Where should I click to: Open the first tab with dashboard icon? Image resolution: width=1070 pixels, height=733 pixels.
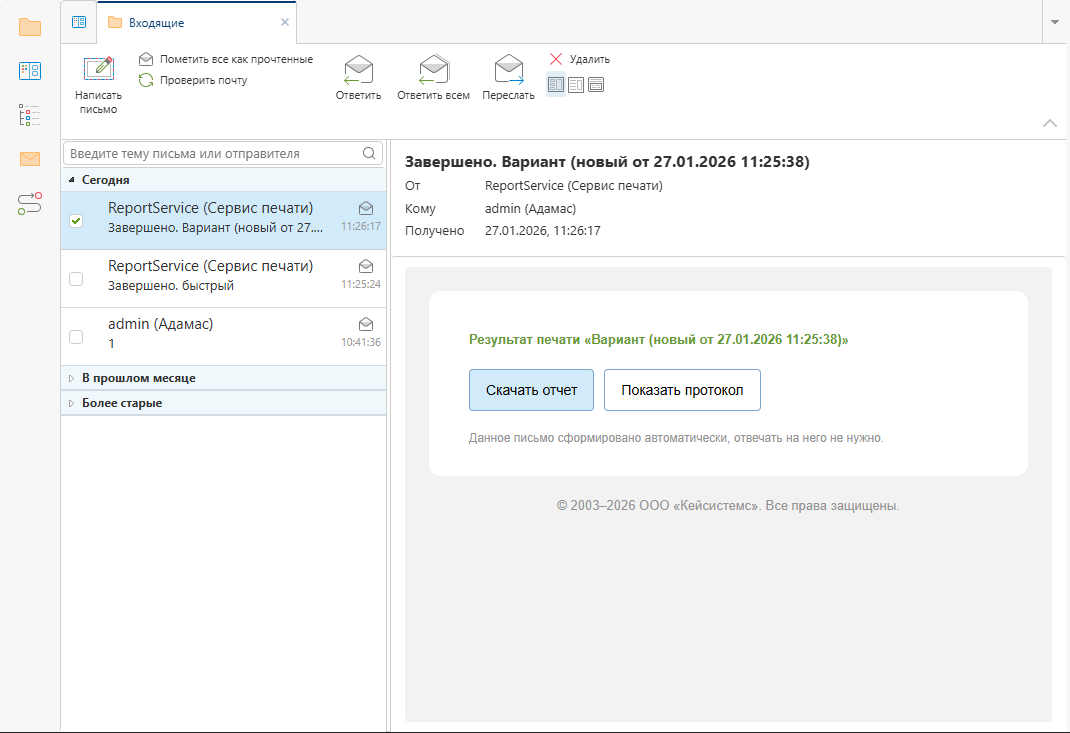tap(79, 22)
